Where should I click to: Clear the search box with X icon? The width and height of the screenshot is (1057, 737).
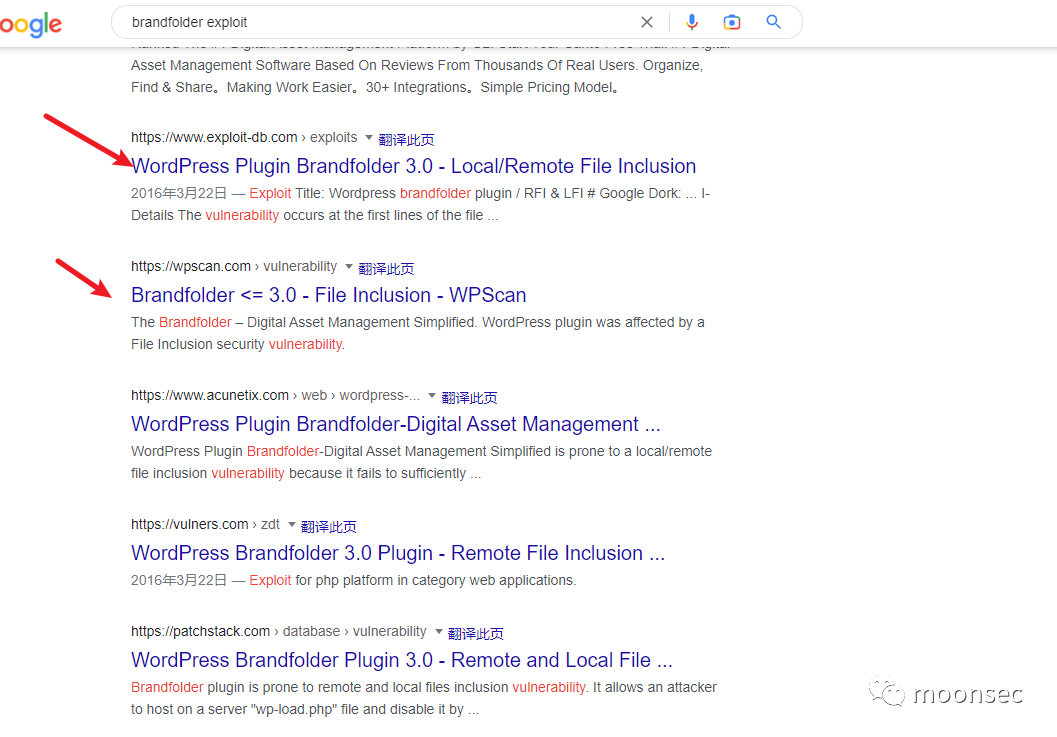click(646, 22)
